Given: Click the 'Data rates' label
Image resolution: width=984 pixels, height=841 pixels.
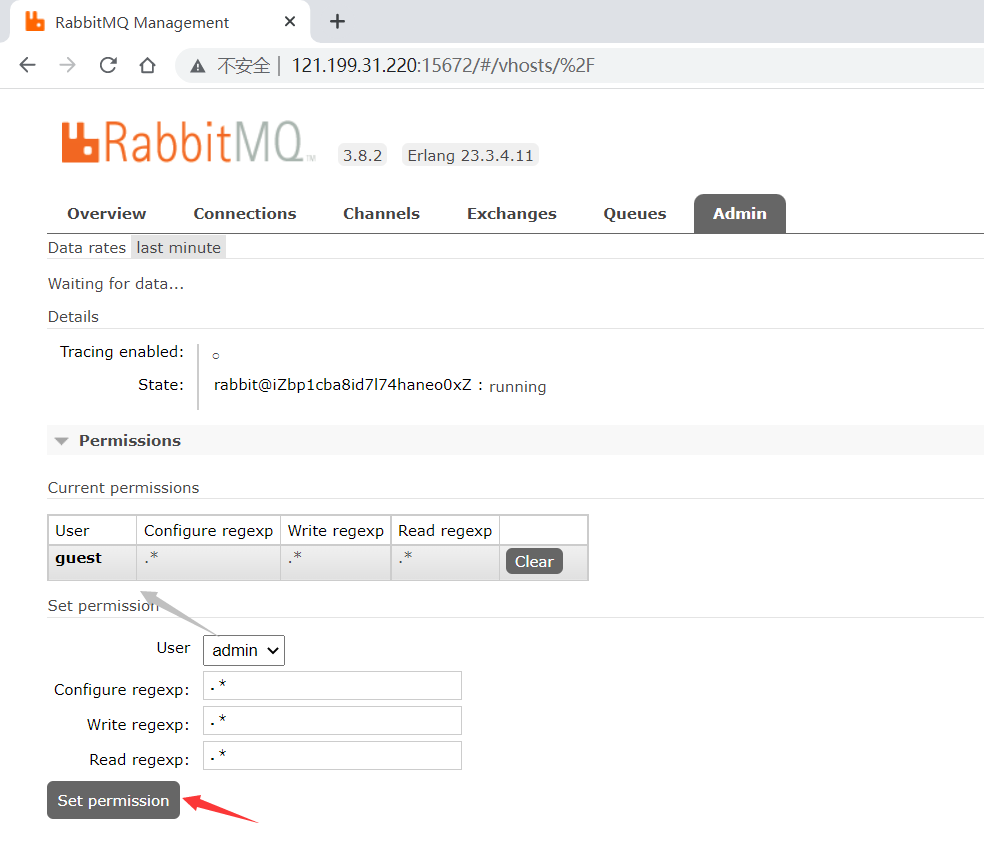Looking at the screenshot, I should (87, 248).
